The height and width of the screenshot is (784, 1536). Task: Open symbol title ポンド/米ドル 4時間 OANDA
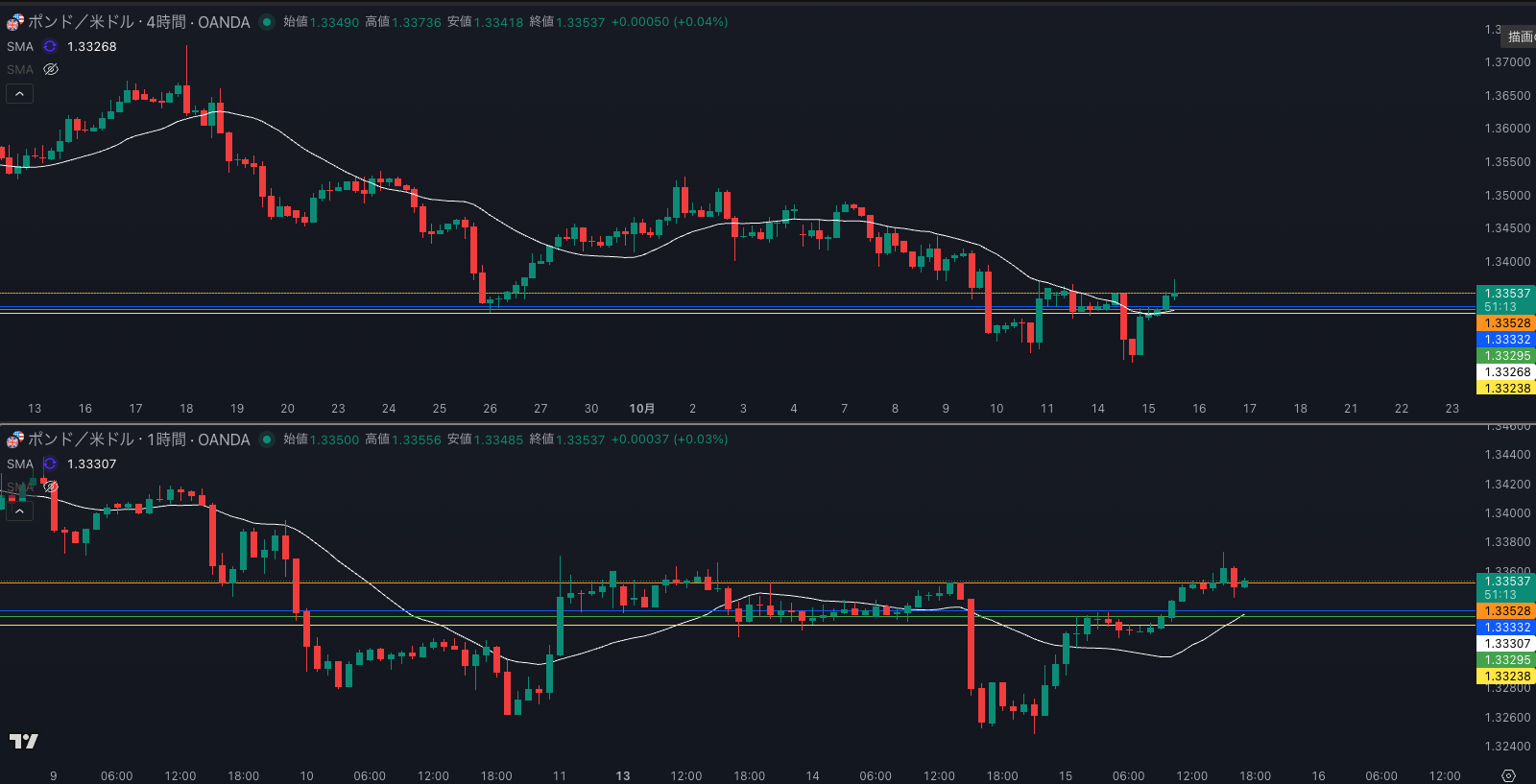click(x=139, y=22)
